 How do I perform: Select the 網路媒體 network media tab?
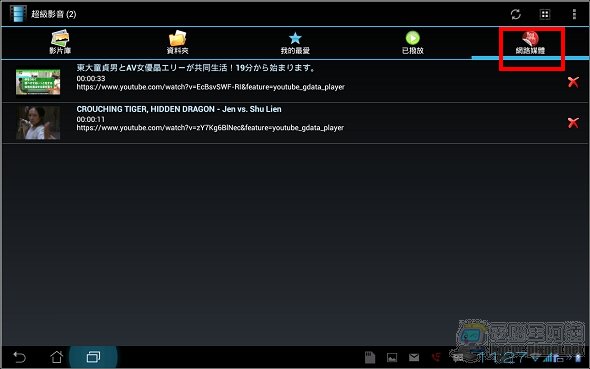pyautogui.click(x=531, y=43)
